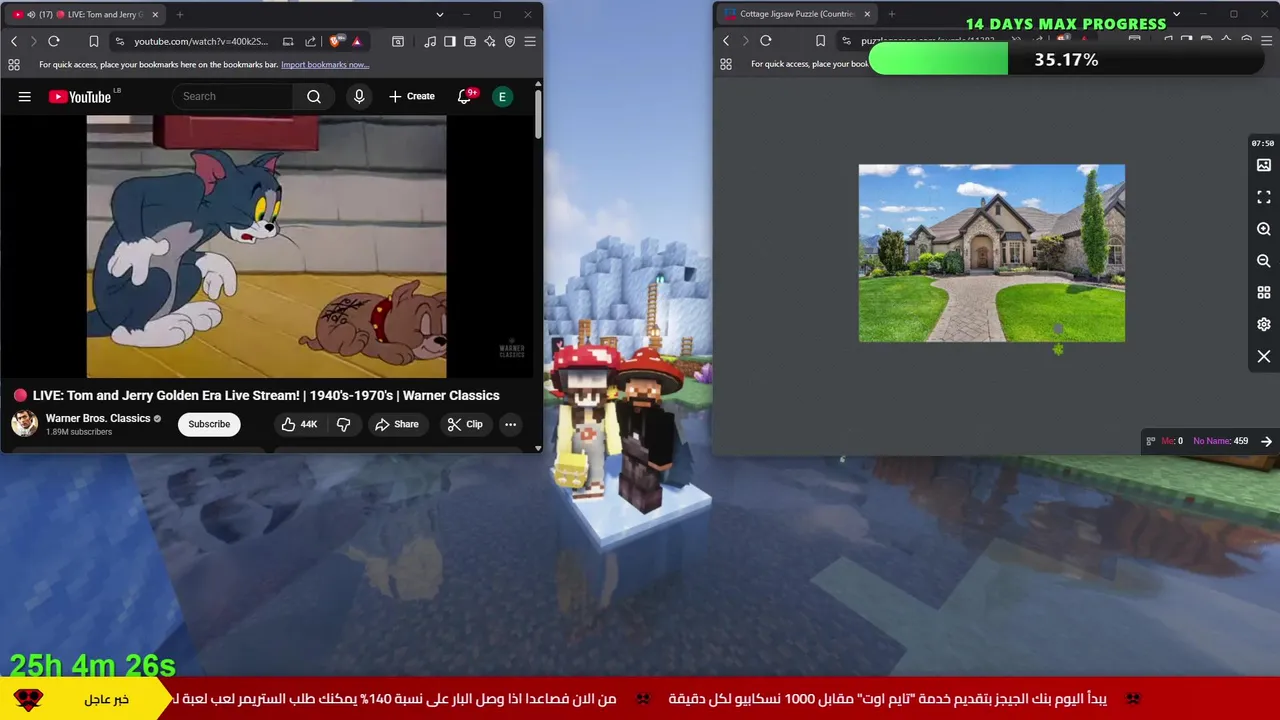Click Import bookmarks now link
This screenshot has width=1280, height=720.
click(x=325, y=64)
